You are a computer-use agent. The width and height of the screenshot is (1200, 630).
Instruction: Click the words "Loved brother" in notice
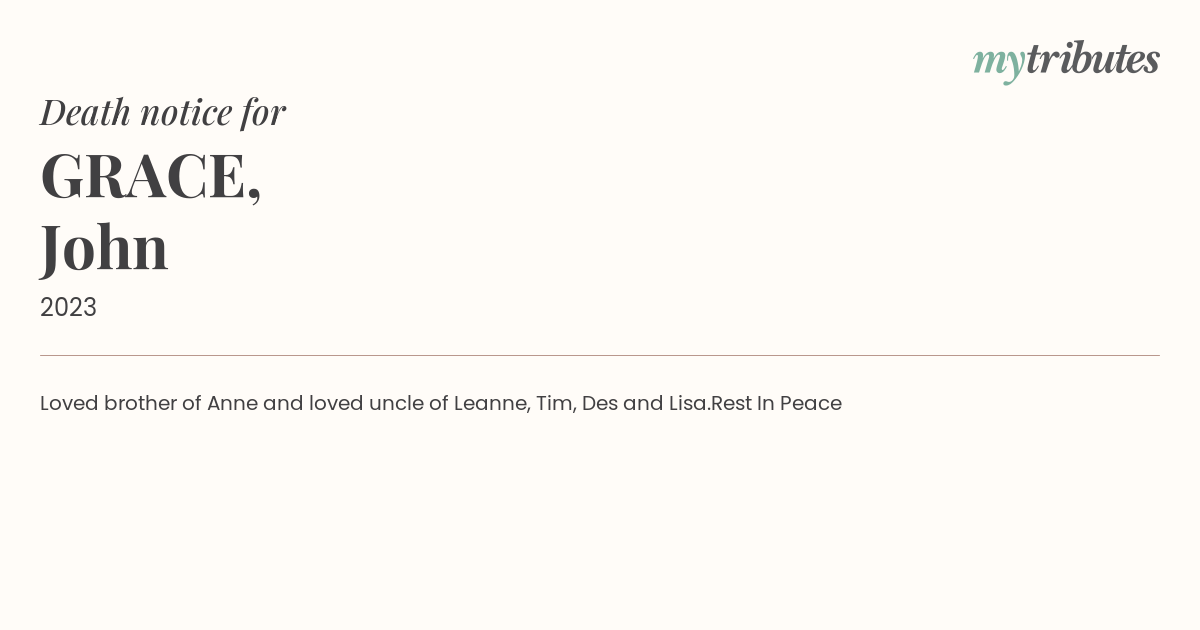coord(108,403)
